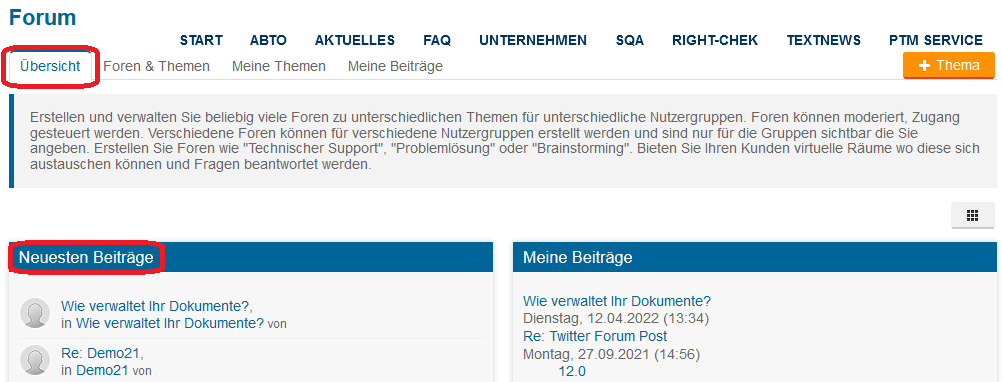Open the UNTERNEHMEN menu item
The width and height of the screenshot is (1002, 382).
tap(533, 40)
